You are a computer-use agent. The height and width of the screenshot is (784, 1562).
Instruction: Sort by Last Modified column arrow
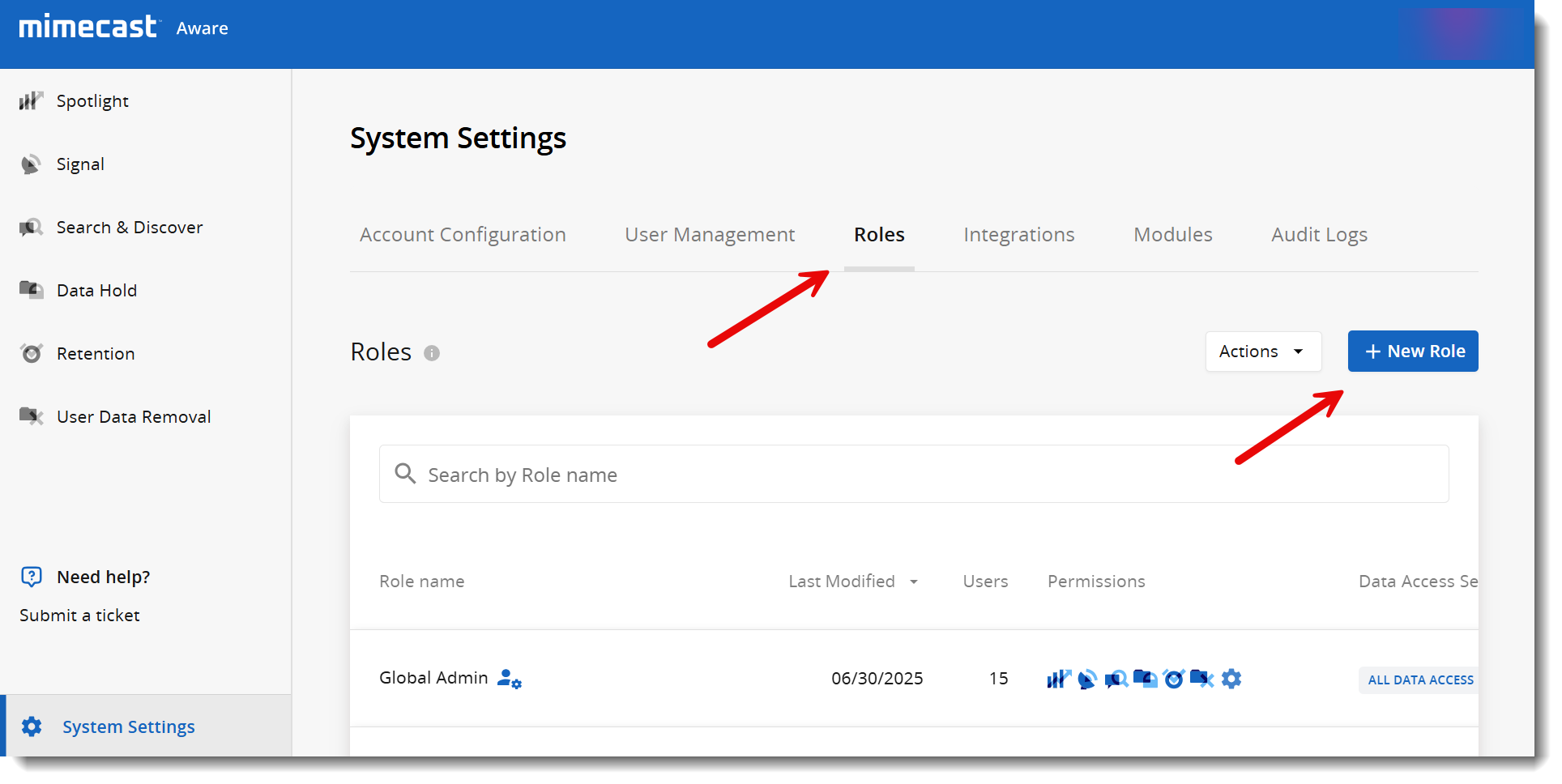pos(914,582)
